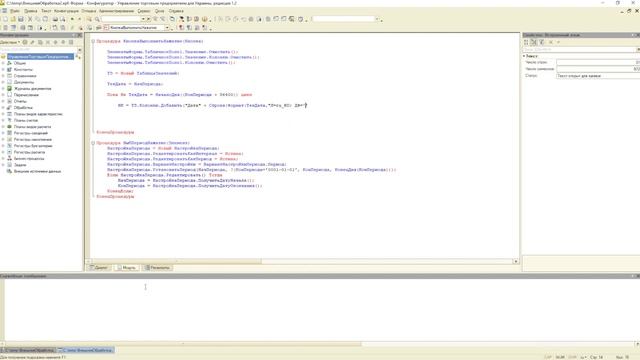Image resolution: width=640 pixels, height=360 pixels.
Task: Select the Перечисления tree row
Action: click(26, 95)
